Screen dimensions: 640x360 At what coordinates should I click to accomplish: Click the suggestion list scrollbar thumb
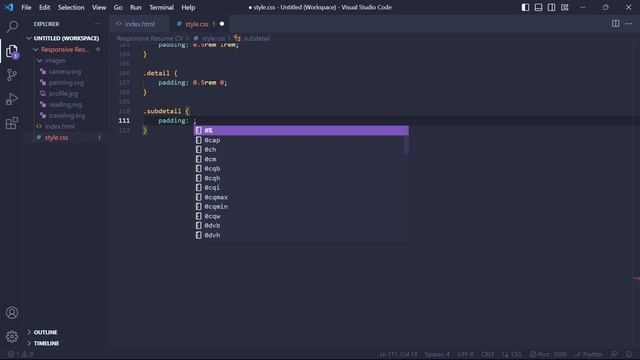406,144
